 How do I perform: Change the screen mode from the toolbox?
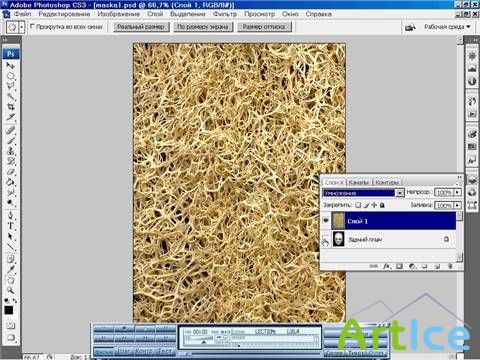pyautogui.click(x=10, y=338)
